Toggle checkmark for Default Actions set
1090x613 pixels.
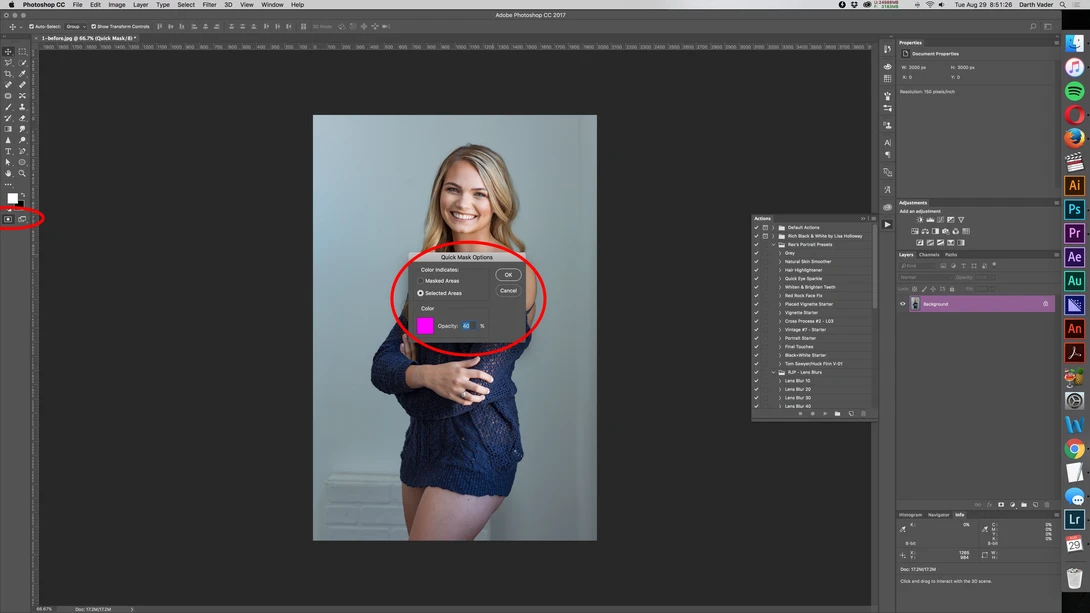click(756, 227)
